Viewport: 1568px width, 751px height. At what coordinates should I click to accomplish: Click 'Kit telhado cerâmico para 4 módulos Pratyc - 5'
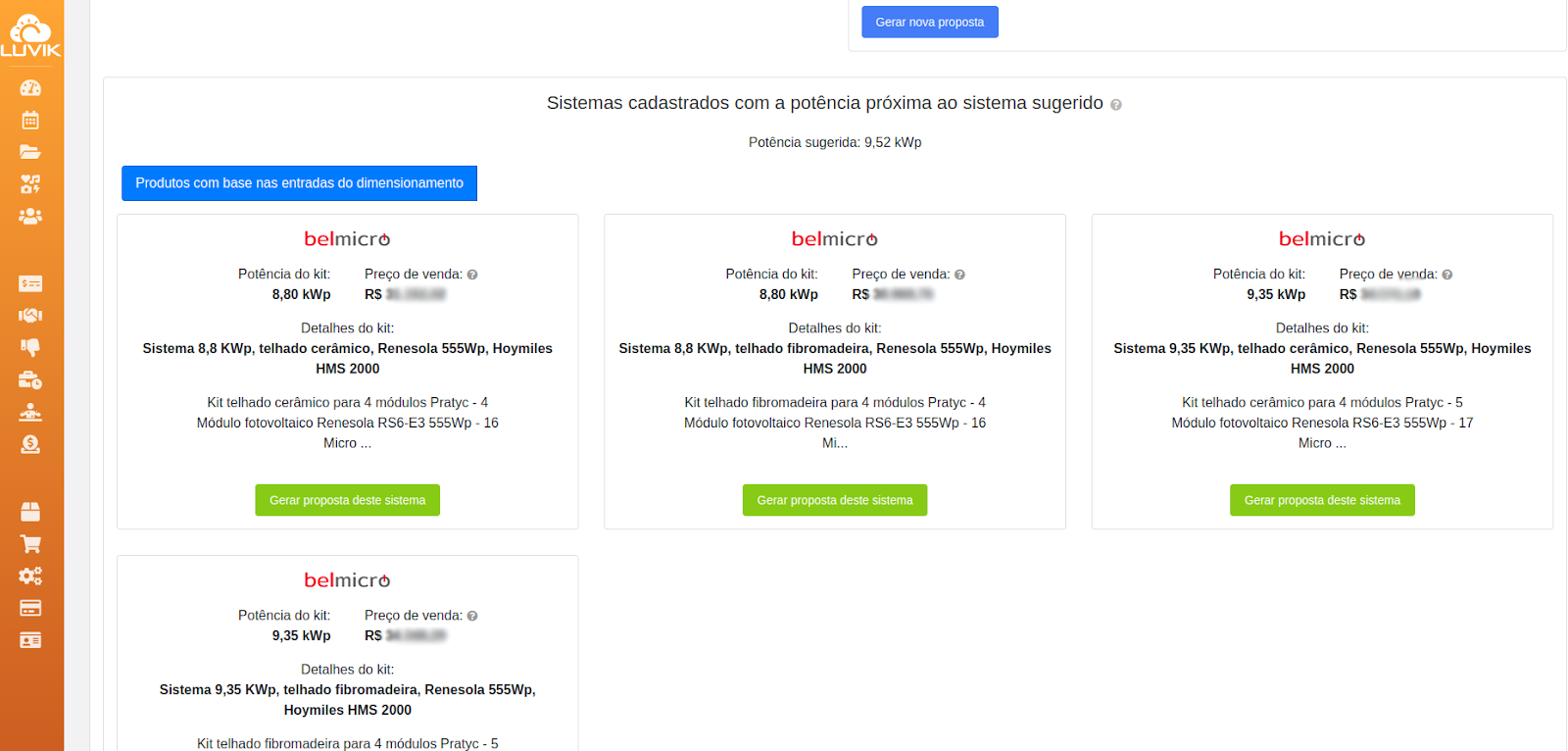click(1322, 403)
